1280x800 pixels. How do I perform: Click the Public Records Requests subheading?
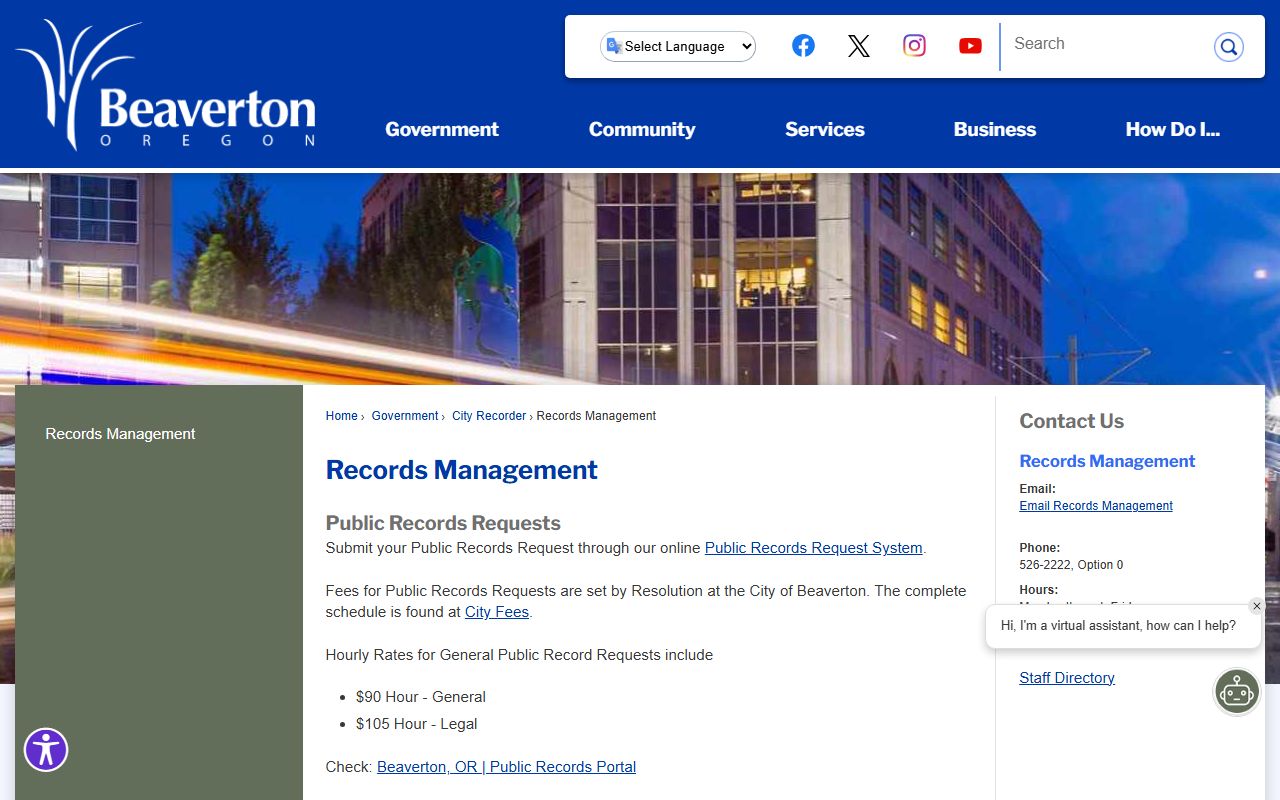pyautogui.click(x=443, y=523)
